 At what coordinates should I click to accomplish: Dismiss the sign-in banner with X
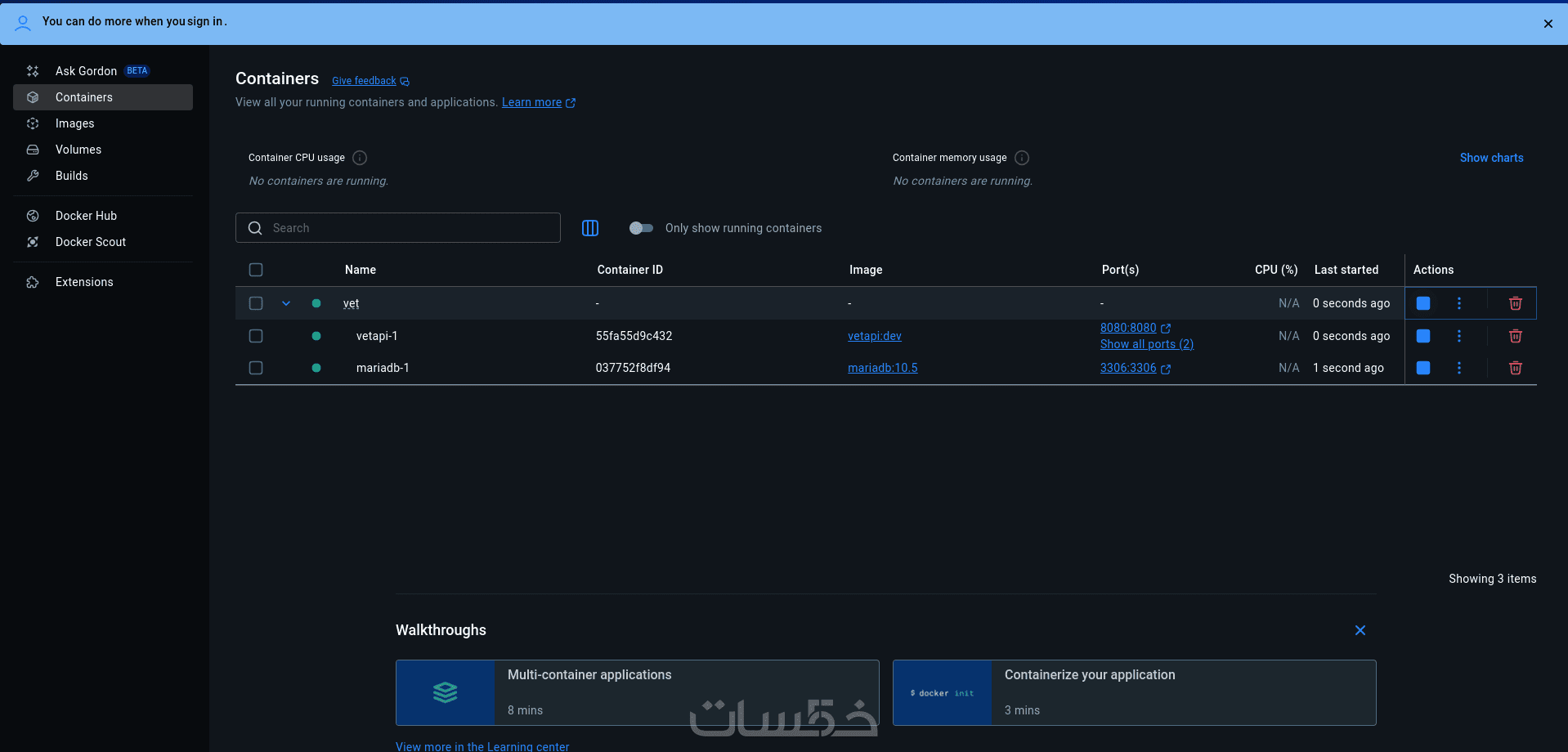pos(1548,24)
